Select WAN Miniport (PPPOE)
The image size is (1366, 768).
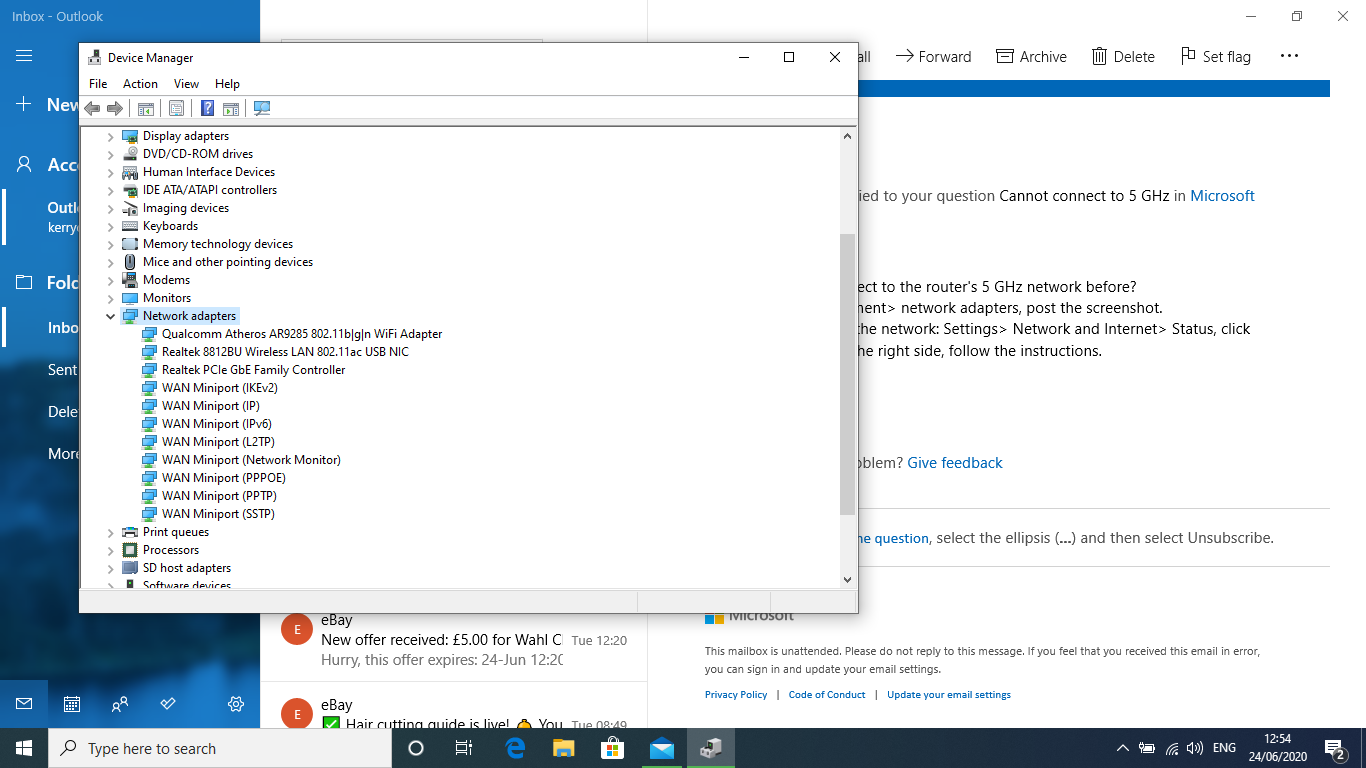point(223,478)
